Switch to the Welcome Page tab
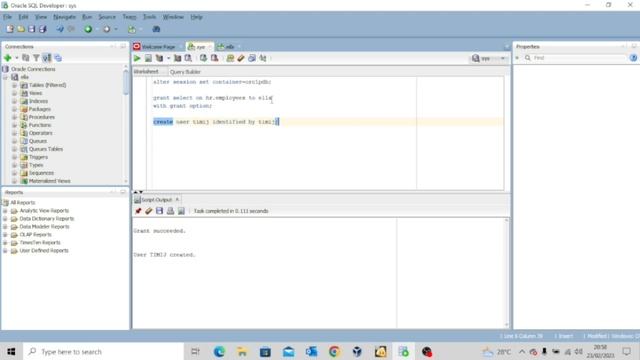640x360 pixels. point(157,47)
